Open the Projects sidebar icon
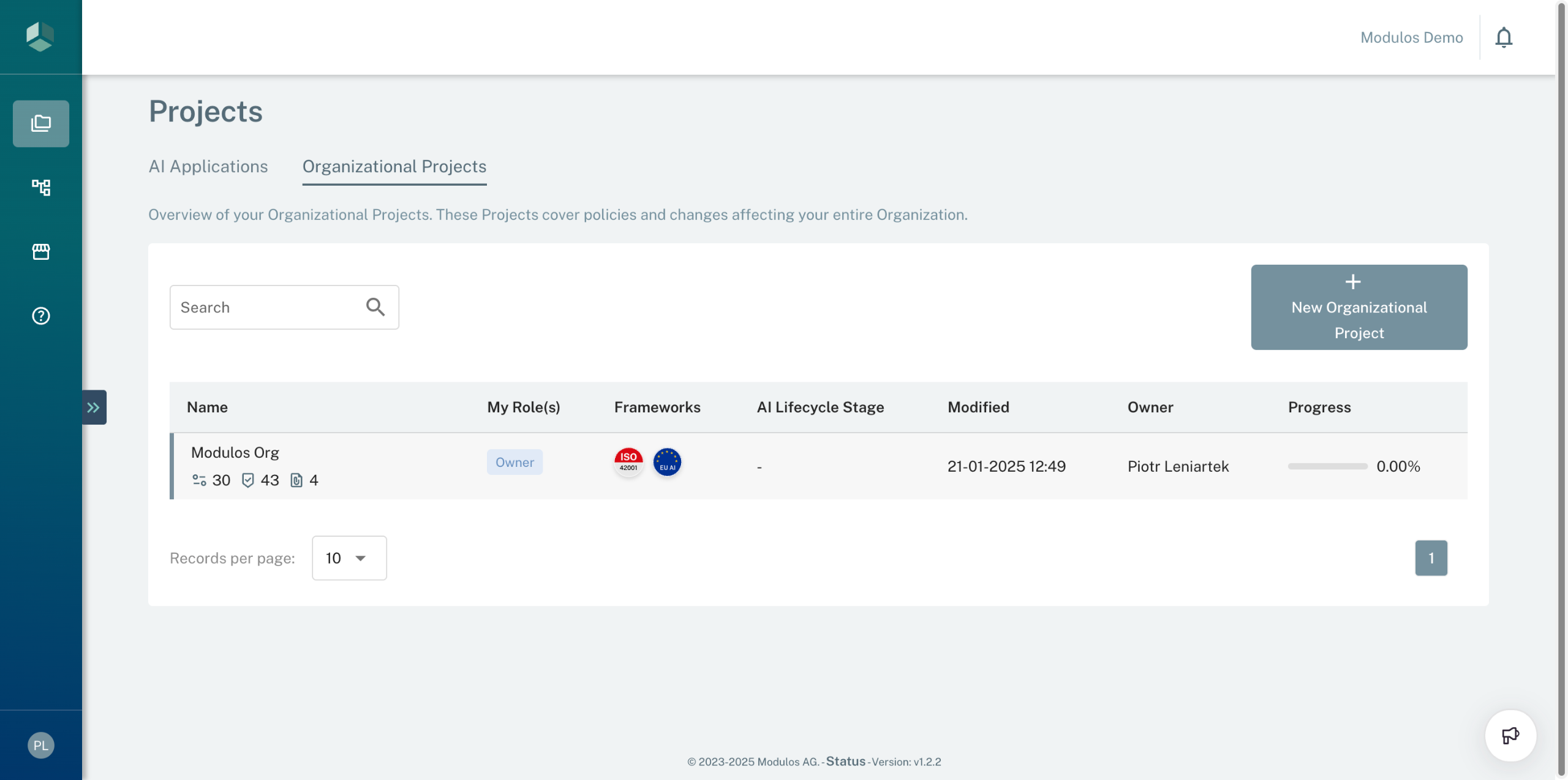 point(41,124)
